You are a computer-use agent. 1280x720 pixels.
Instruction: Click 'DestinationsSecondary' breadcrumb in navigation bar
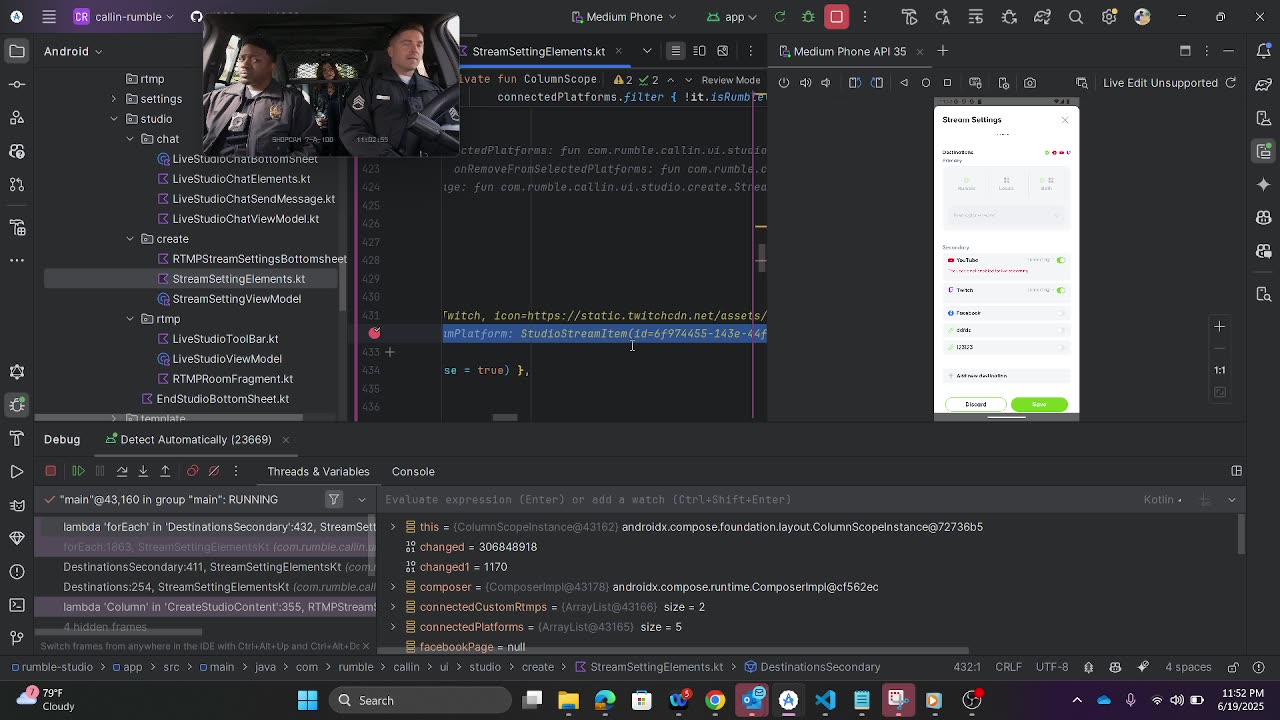point(811,667)
